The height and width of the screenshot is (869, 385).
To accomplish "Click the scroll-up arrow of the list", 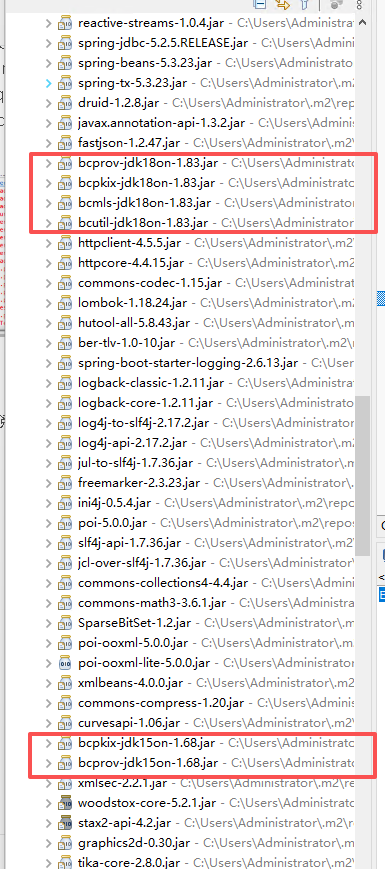I will pos(362,22).
